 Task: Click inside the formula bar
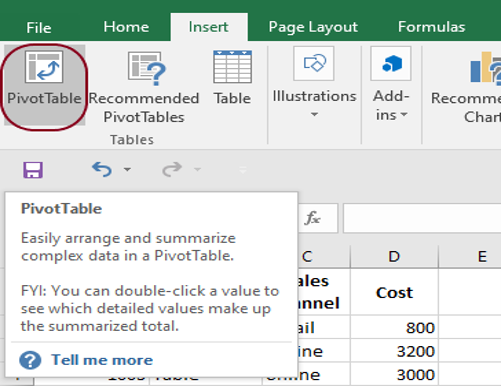tap(422, 218)
